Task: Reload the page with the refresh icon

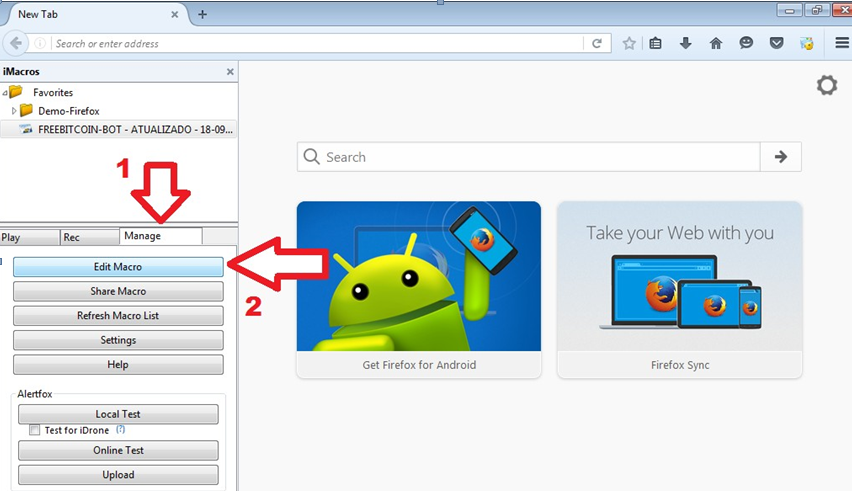Action: 597,43
